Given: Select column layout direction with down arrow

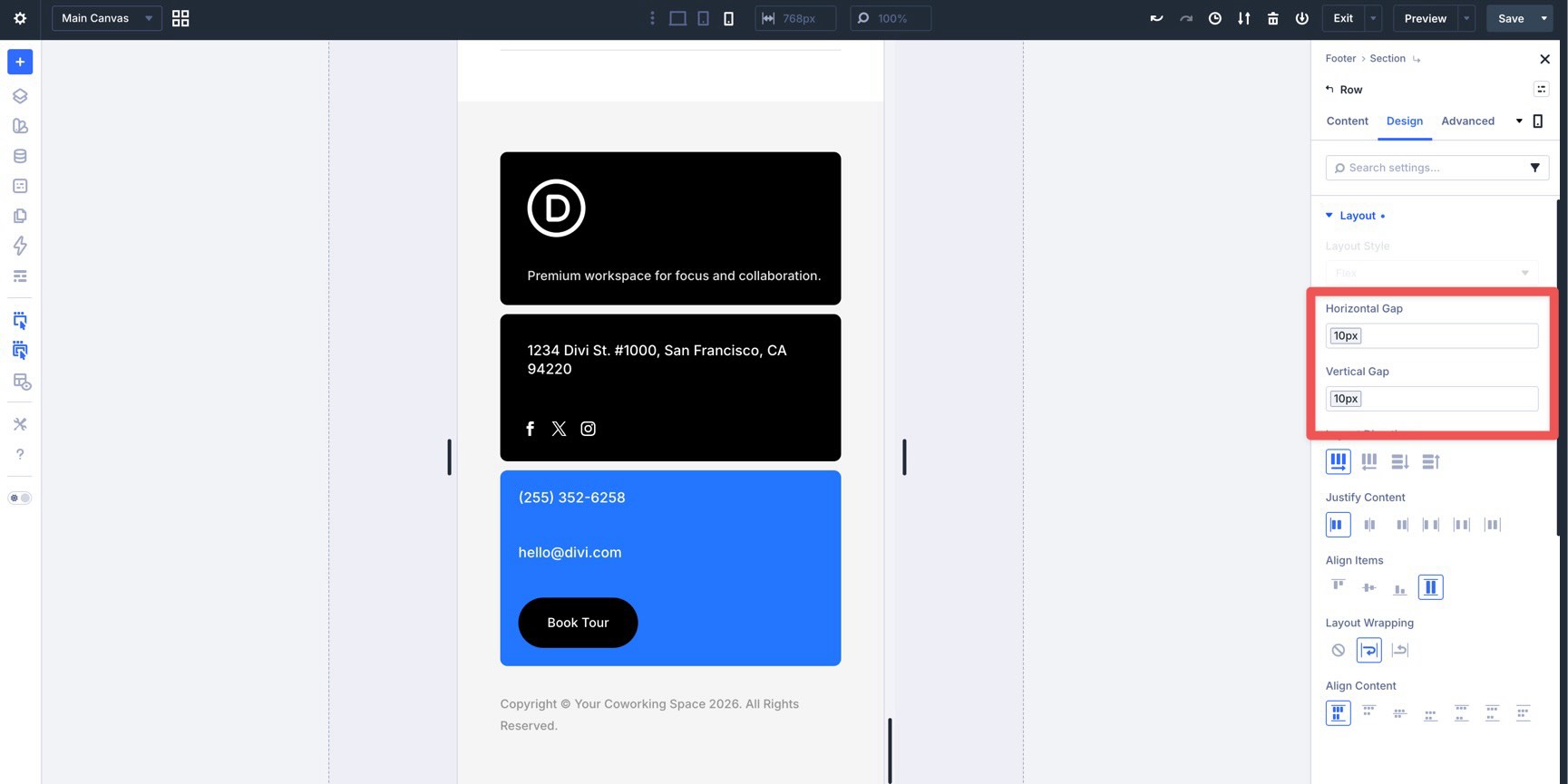Looking at the screenshot, I should pos(1399,461).
